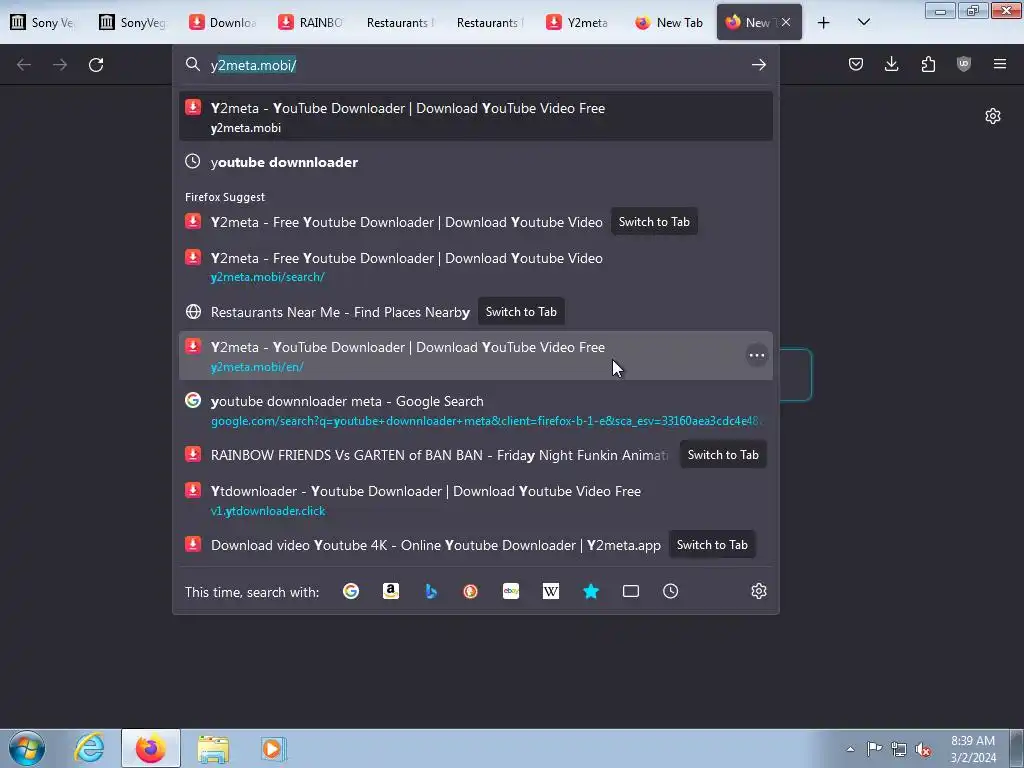Viewport: 1024px width, 768px height.
Task: Open new tab page settings gear
Action: [993, 116]
